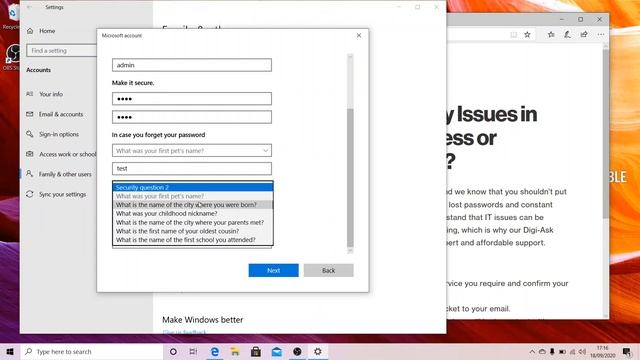Open Task View on taskbar

[x=193, y=351]
